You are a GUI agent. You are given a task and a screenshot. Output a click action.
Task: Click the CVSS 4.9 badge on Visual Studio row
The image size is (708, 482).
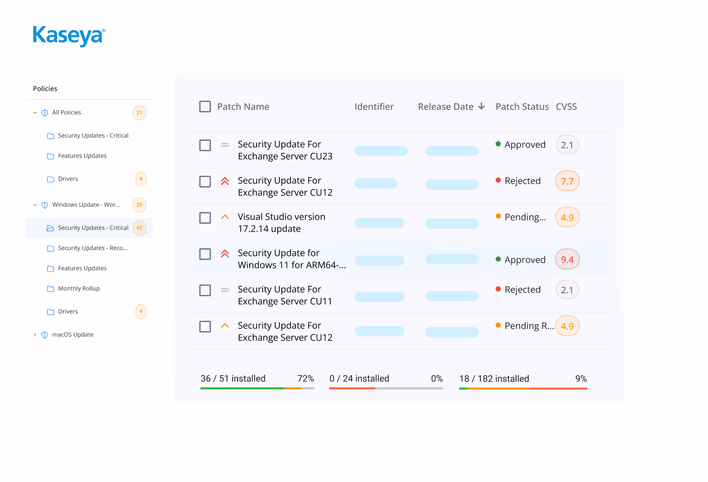click(567, 217)
